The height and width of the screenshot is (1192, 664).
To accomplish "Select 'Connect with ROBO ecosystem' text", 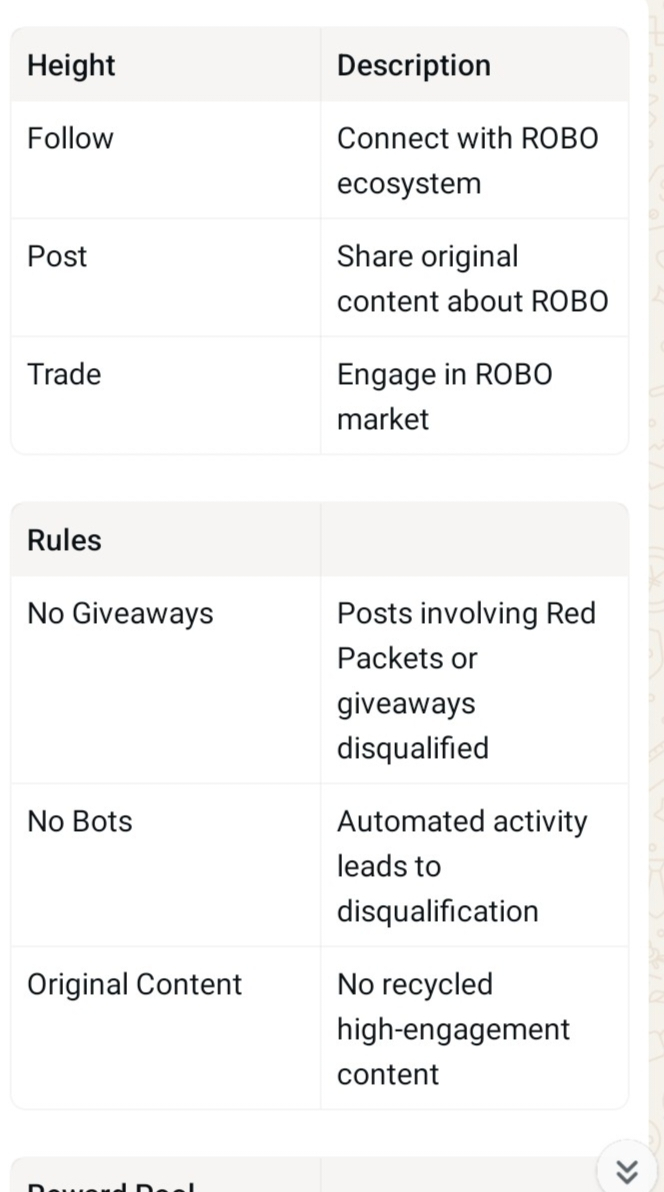I will click(x=467, y=160).
